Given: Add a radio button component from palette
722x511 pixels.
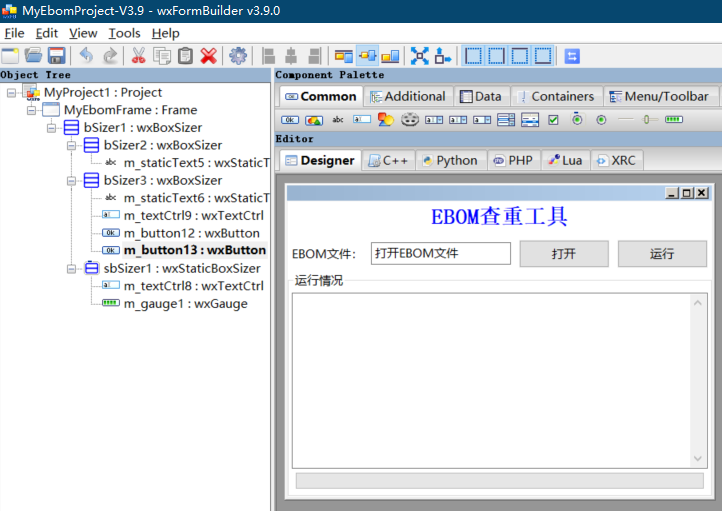Looking at the screenshot, I should [x=601, y=120].
